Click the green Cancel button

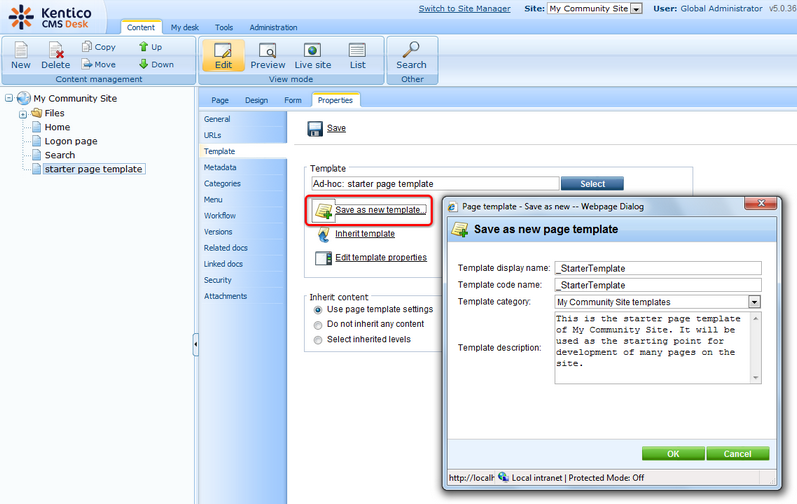click(738, 454)
